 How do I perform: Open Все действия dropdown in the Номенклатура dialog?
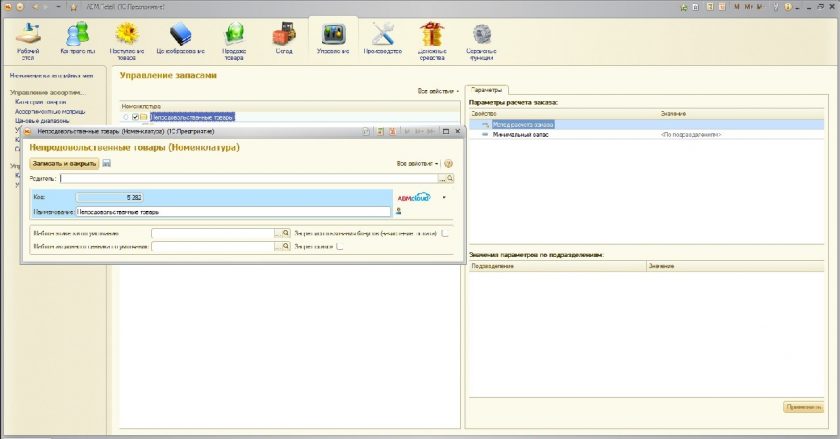[x=417, y=163]
